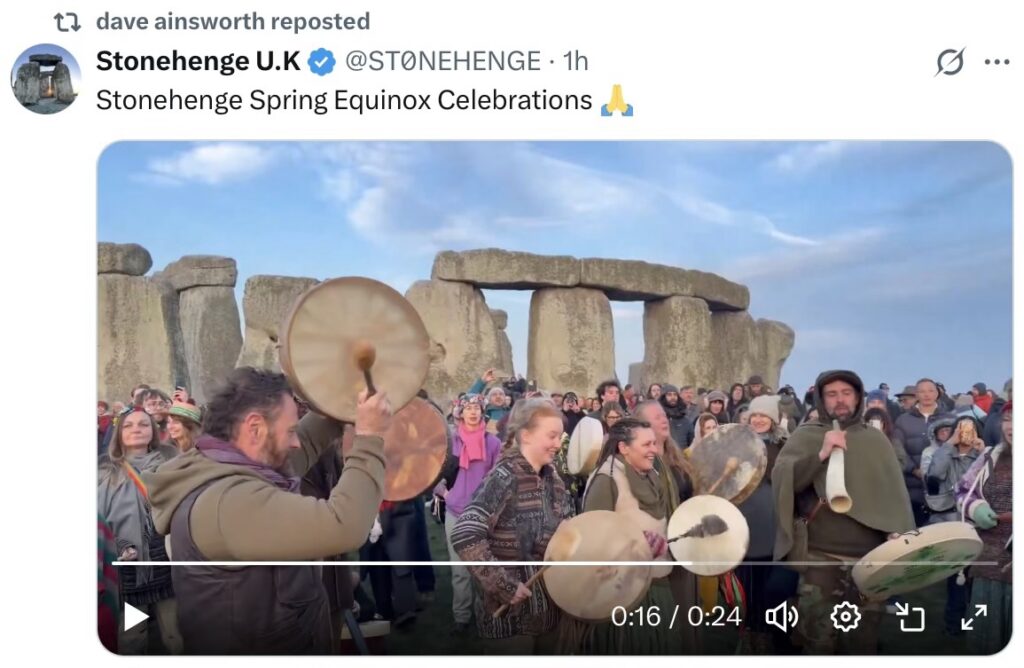Click the Grok slashed-circle icon
The width and height of the screenshot is (1024, 668).
pyautogui.click(x=950, y=62)
